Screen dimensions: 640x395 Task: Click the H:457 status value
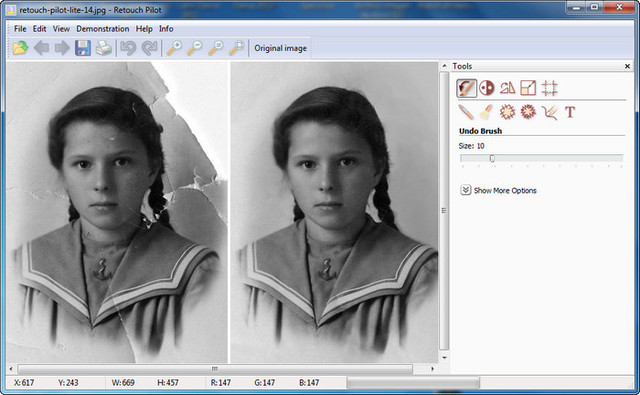pos(168,383)
